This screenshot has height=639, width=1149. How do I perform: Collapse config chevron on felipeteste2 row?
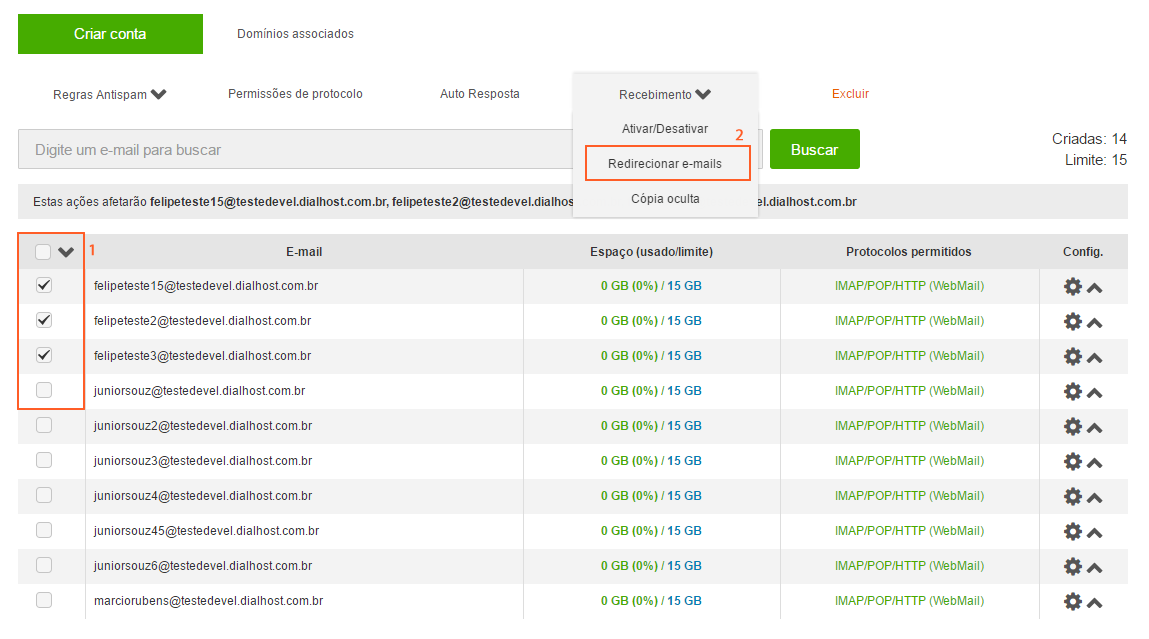(x=1095, y=323)
